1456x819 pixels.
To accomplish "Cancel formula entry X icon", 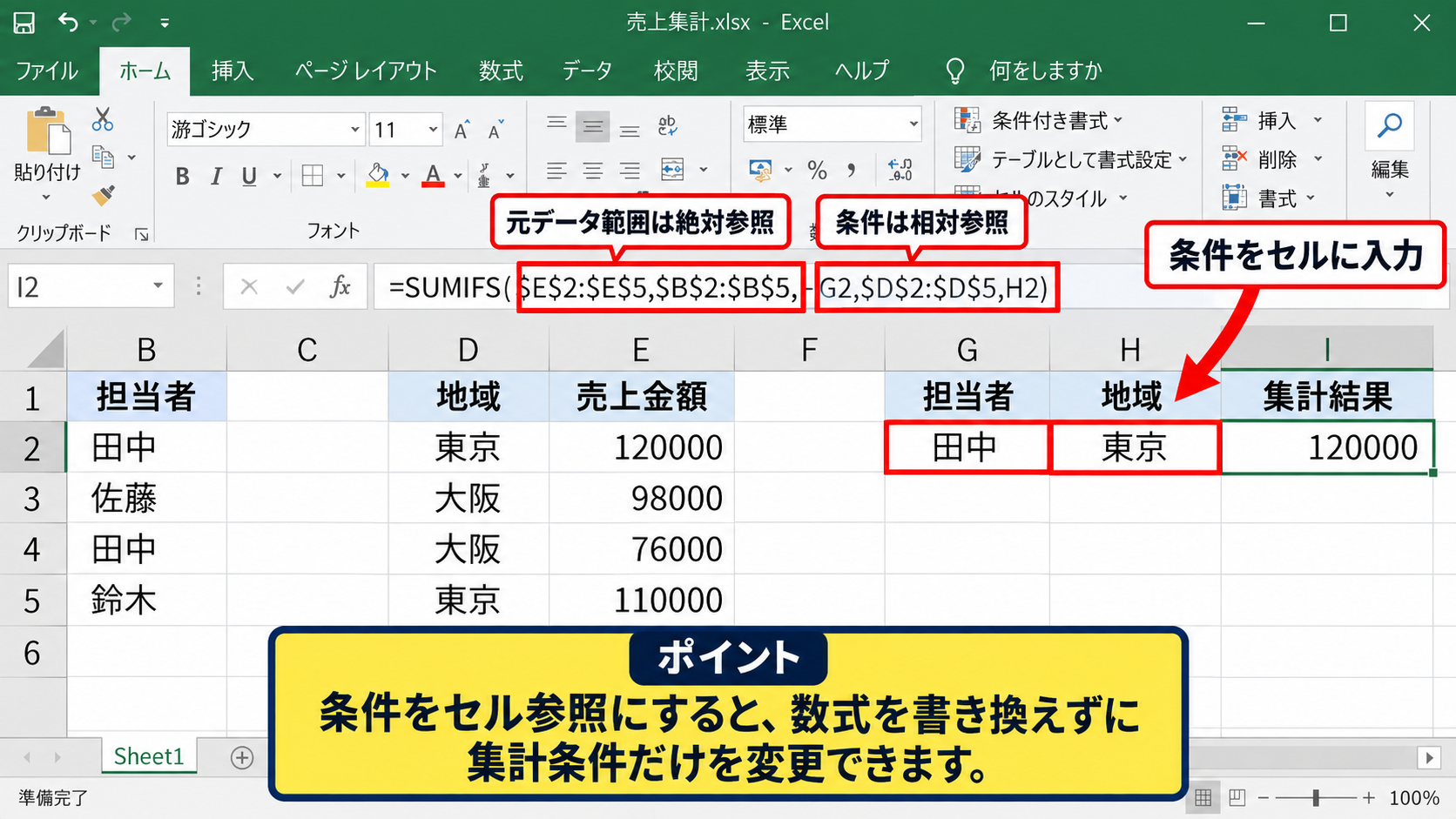I will pyautogui.click(x=249, y=286).
